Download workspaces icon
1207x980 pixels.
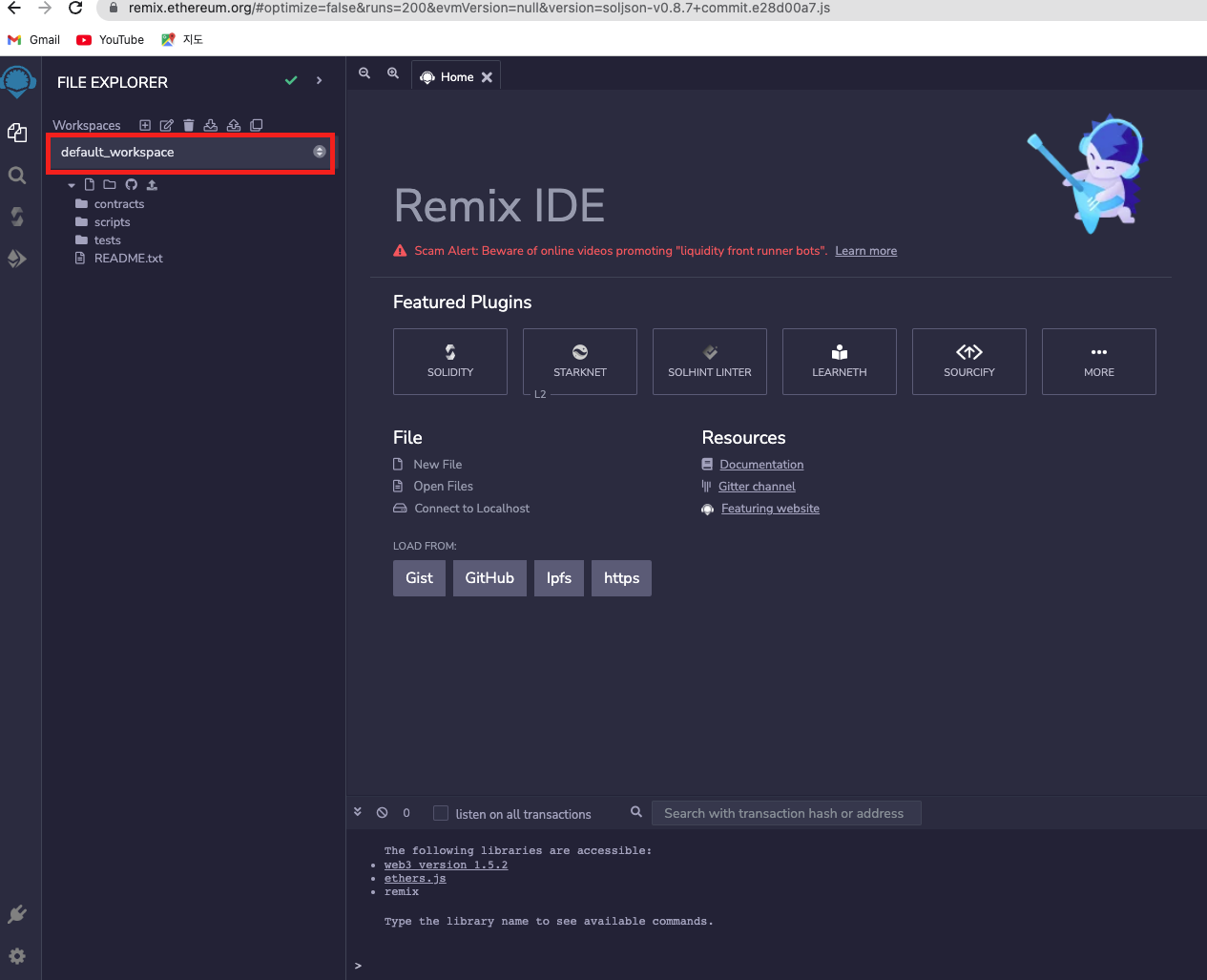(x=211, y=125)
